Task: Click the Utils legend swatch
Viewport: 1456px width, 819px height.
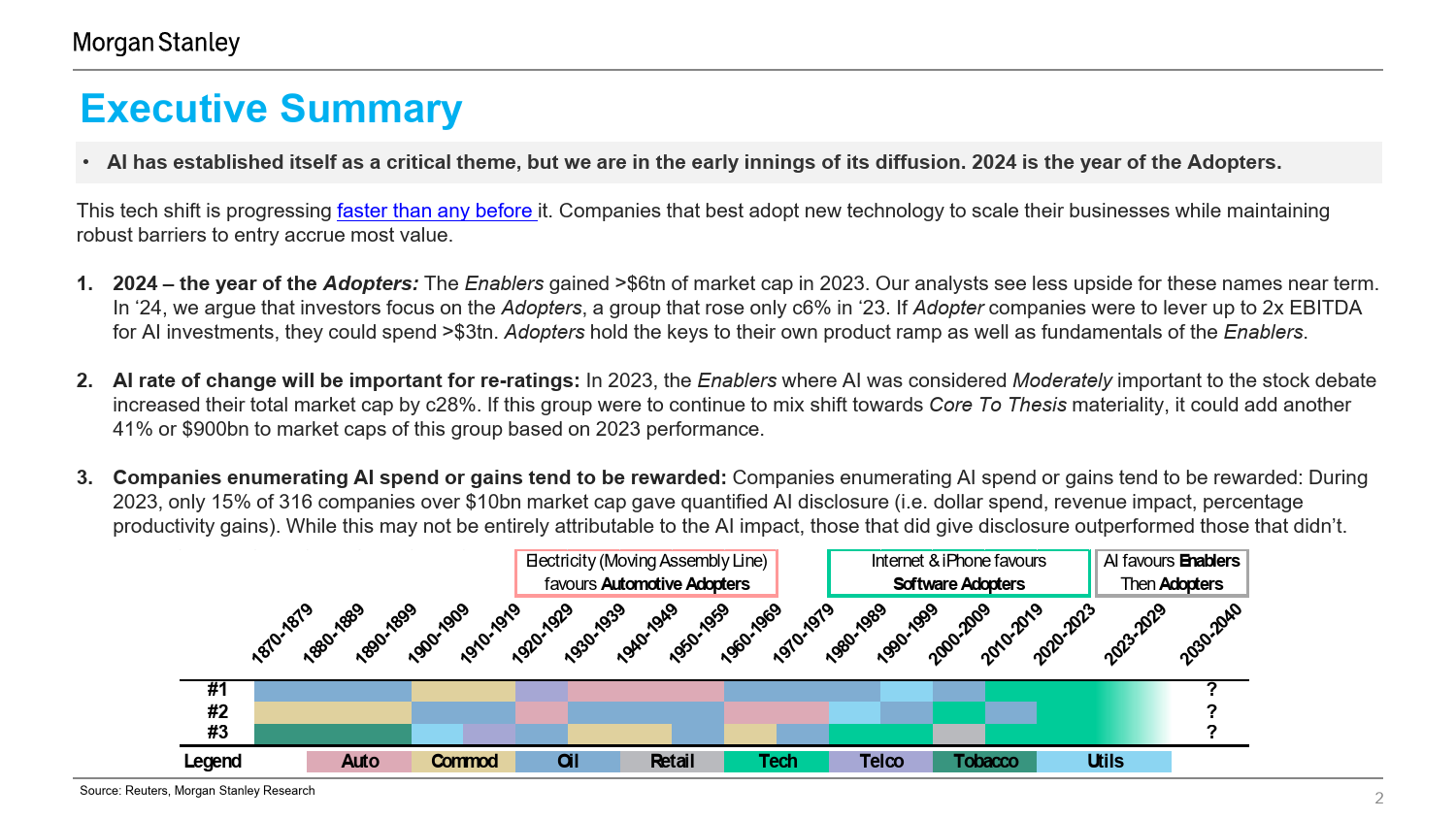Action: [x=1105, y=762]
